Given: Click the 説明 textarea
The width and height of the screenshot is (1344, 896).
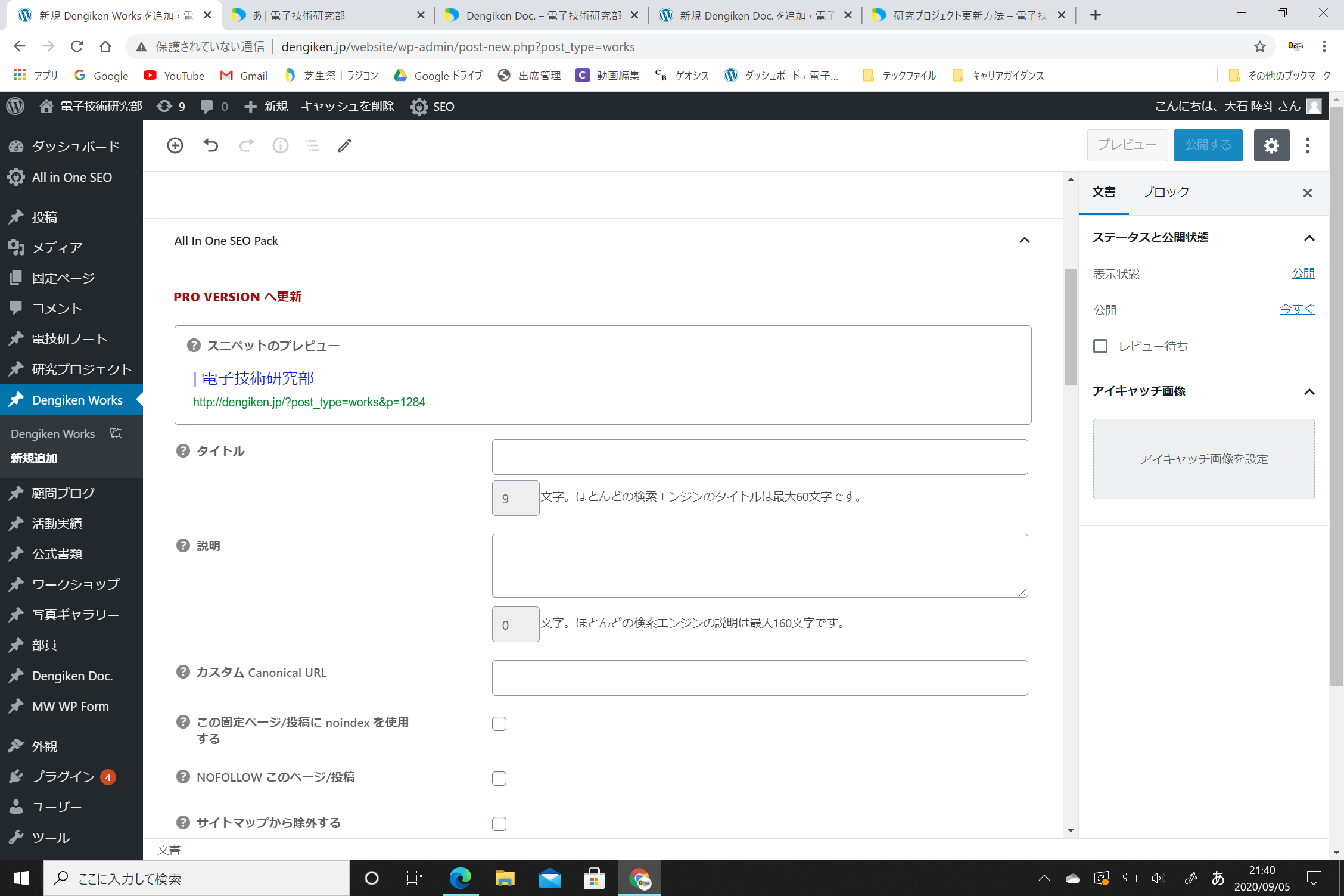Looking at the screenshot, I should coord(760,565).
